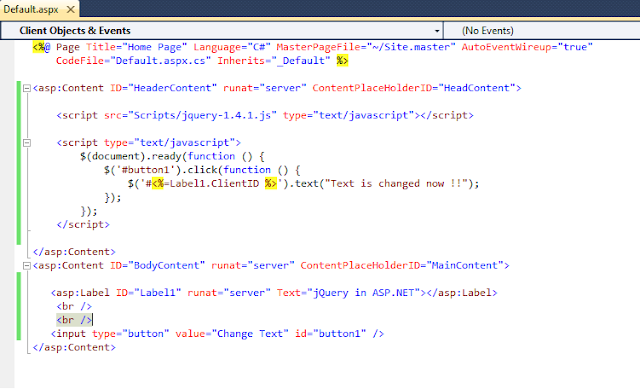Click the highlighted second <br /> tag
640x389 pixels.
(74, 320)
